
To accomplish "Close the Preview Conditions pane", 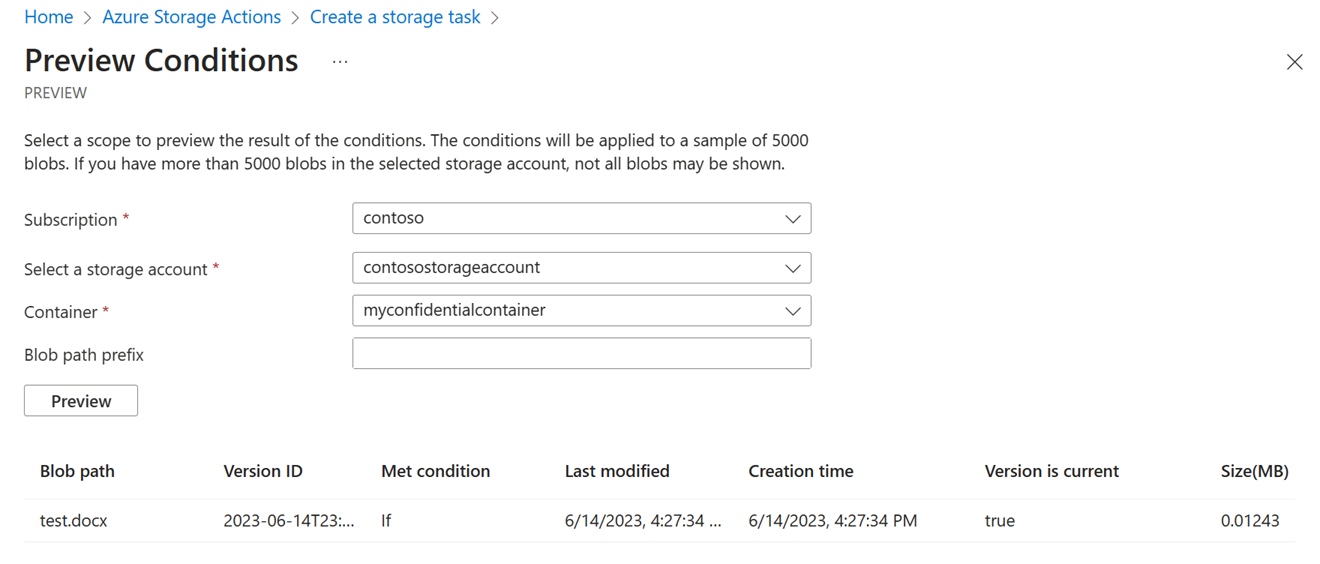I will [1294, 62].
